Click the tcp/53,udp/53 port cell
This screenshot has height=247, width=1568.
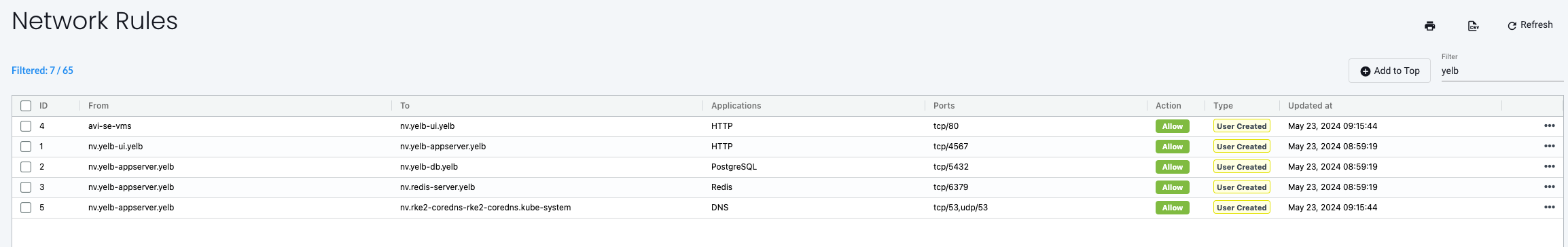click(x=961, y=208)
